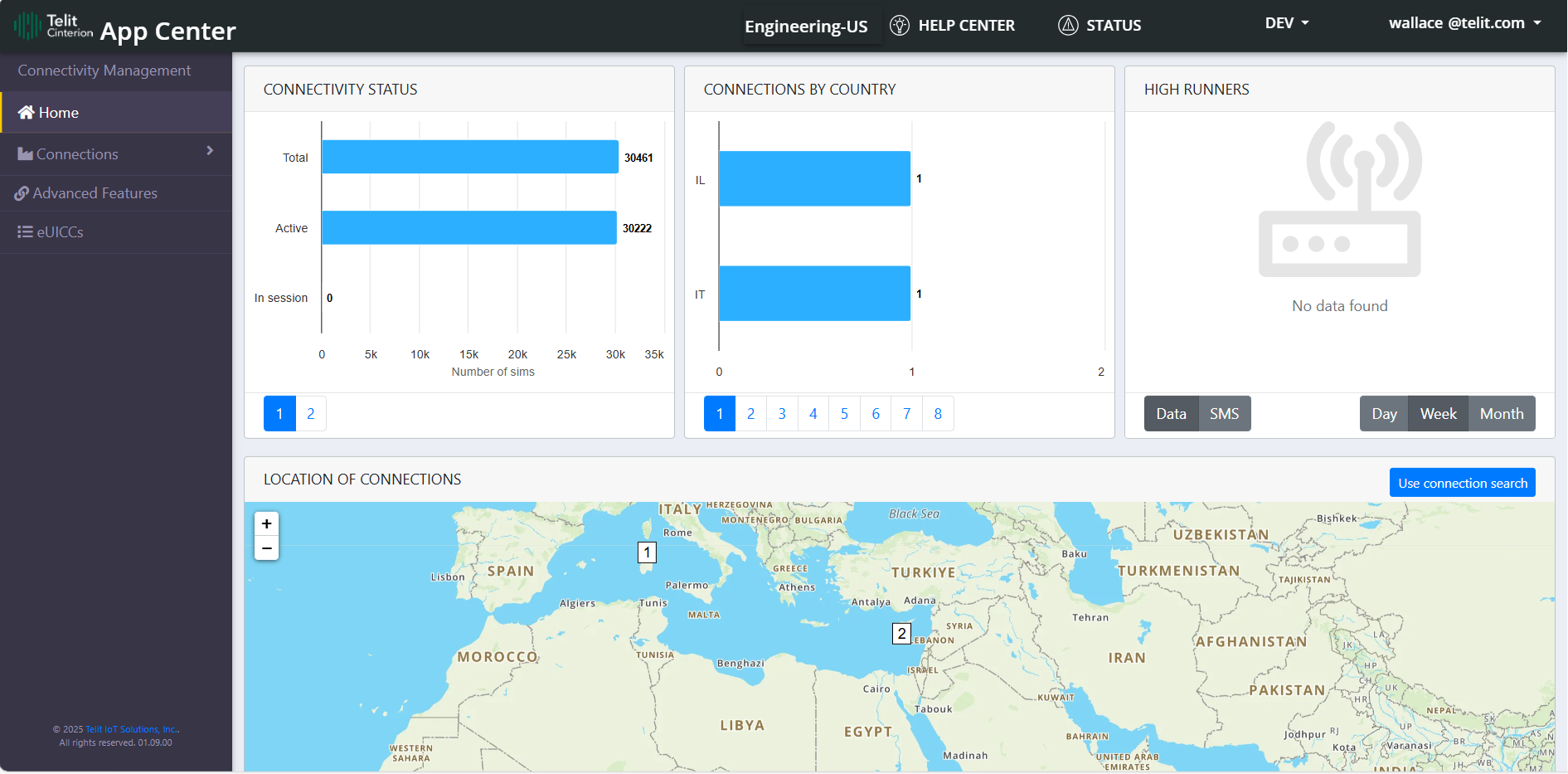
Task: Open the wallace@telit.com account dropdown
Action: (x=1464, y=23)
